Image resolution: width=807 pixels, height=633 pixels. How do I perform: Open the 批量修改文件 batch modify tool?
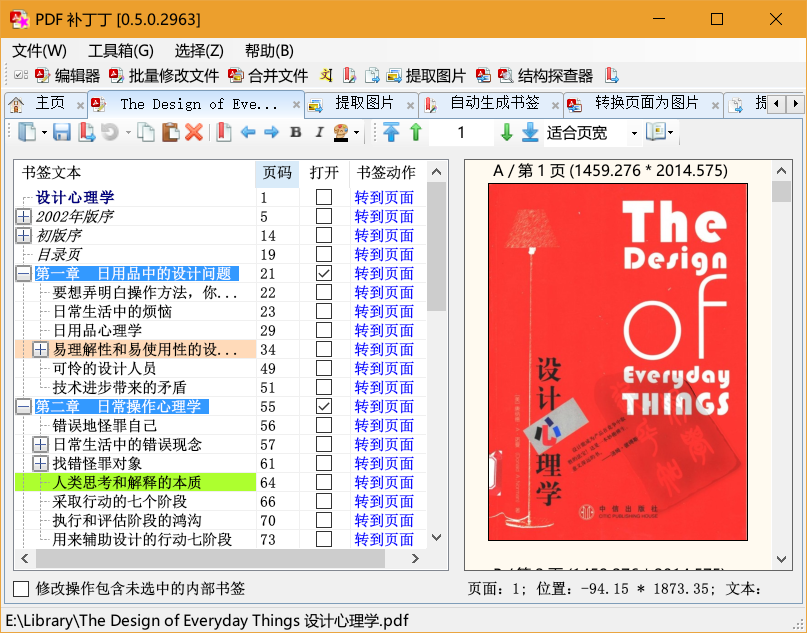coord(164,76)
